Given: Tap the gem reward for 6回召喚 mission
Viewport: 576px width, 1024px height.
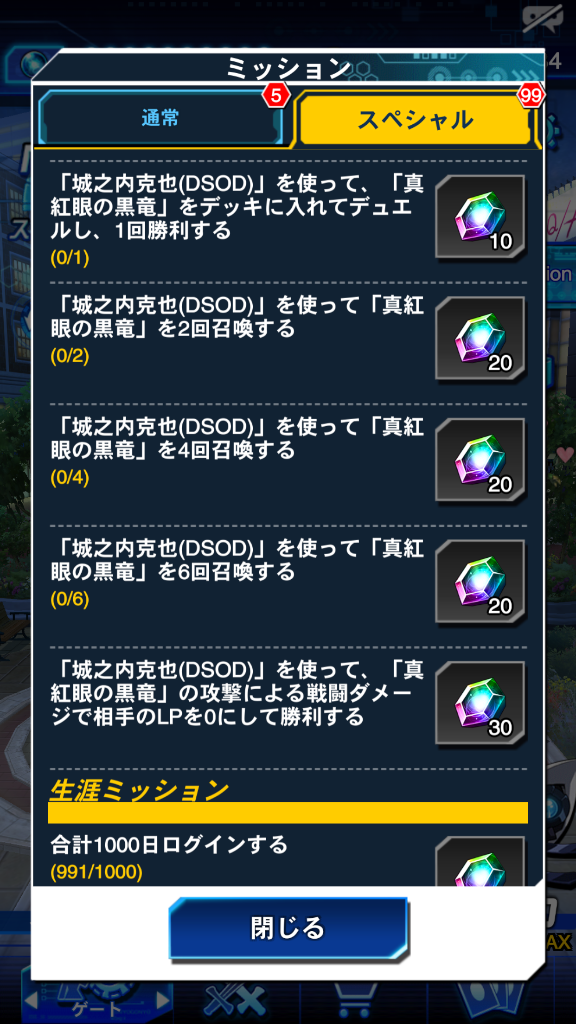Looking at the screenshot, I should point(481,581).
